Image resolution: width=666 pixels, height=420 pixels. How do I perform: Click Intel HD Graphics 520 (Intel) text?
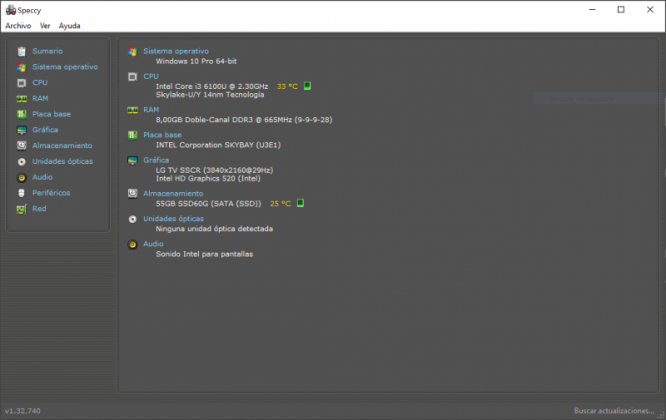tap(208, 178)
